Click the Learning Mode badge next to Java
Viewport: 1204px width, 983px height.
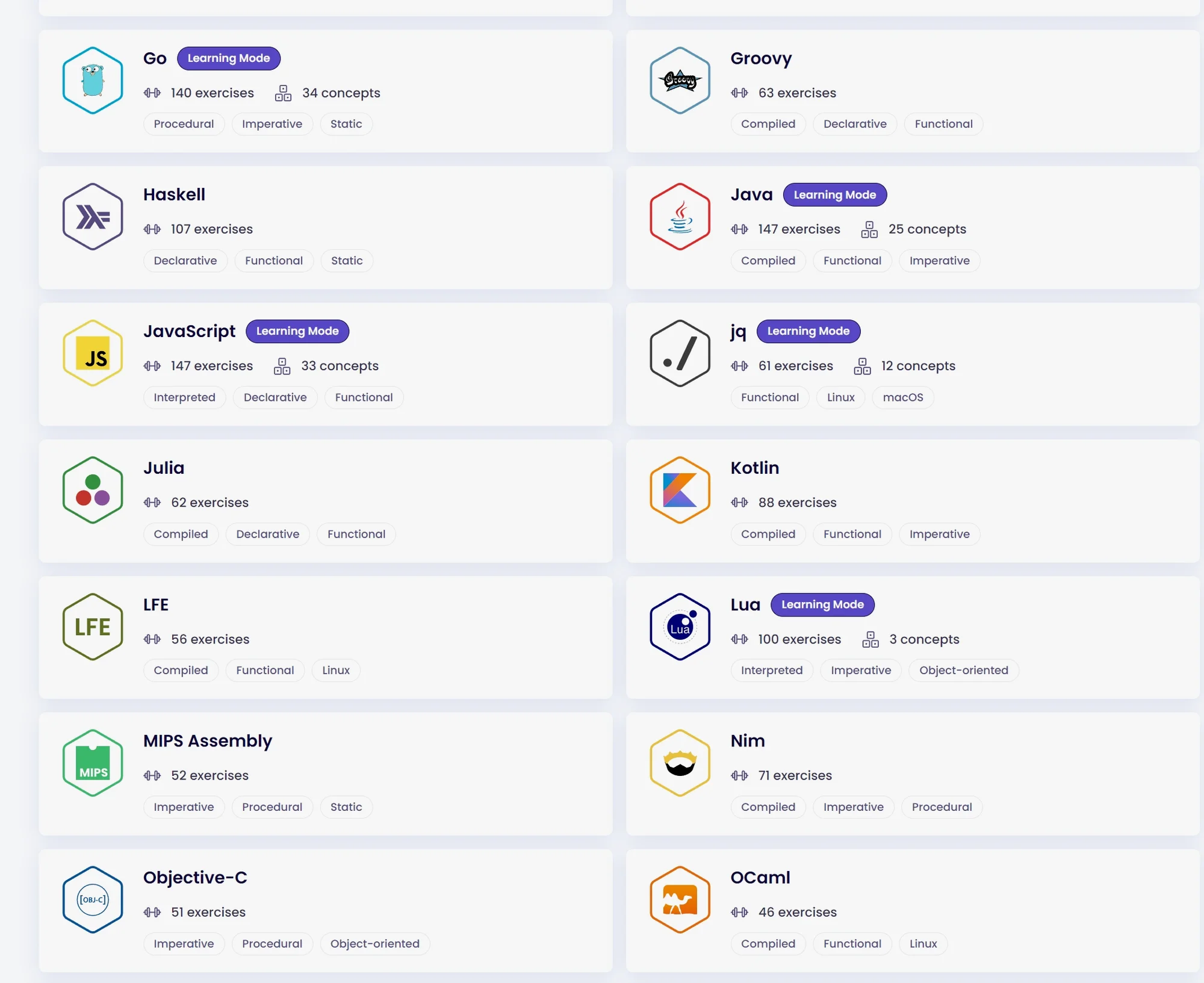tap(835, 195)
